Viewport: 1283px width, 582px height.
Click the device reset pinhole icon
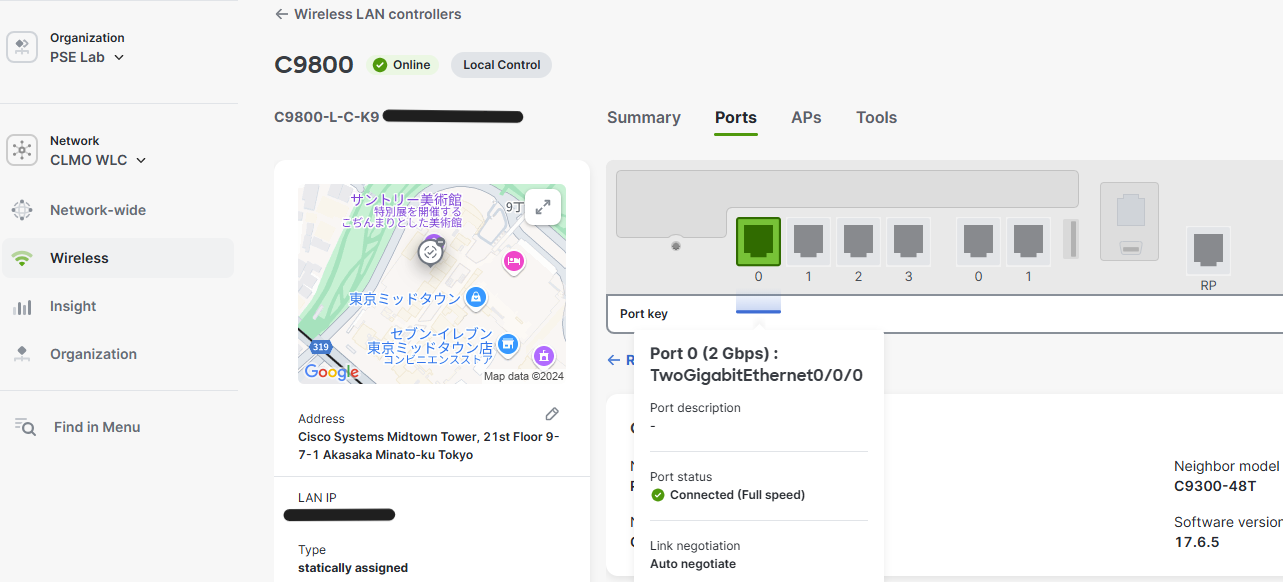[676, 246]
